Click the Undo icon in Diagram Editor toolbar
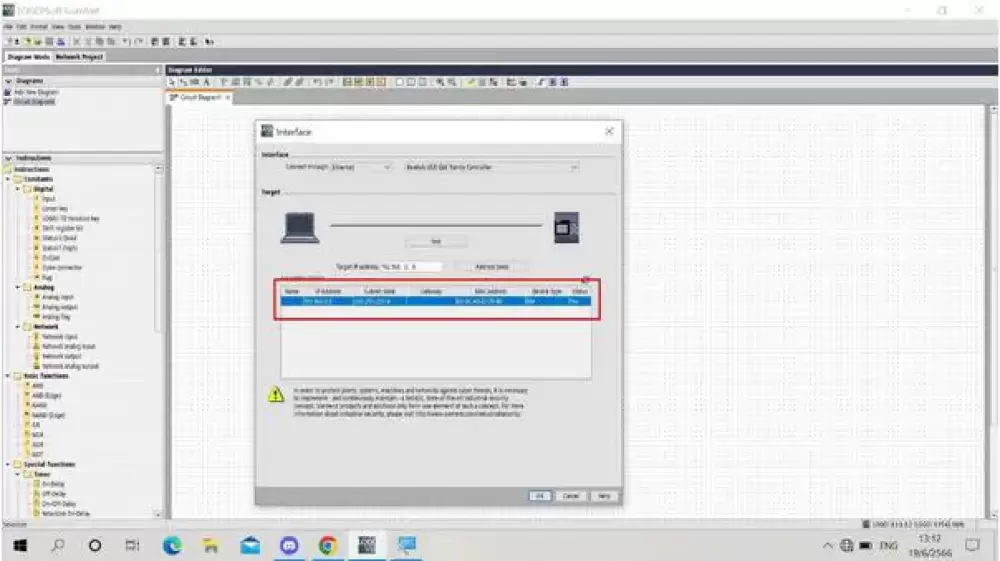Image resolution: width=1000 pixels, height=561 pixels. click(x=317, y=82)
